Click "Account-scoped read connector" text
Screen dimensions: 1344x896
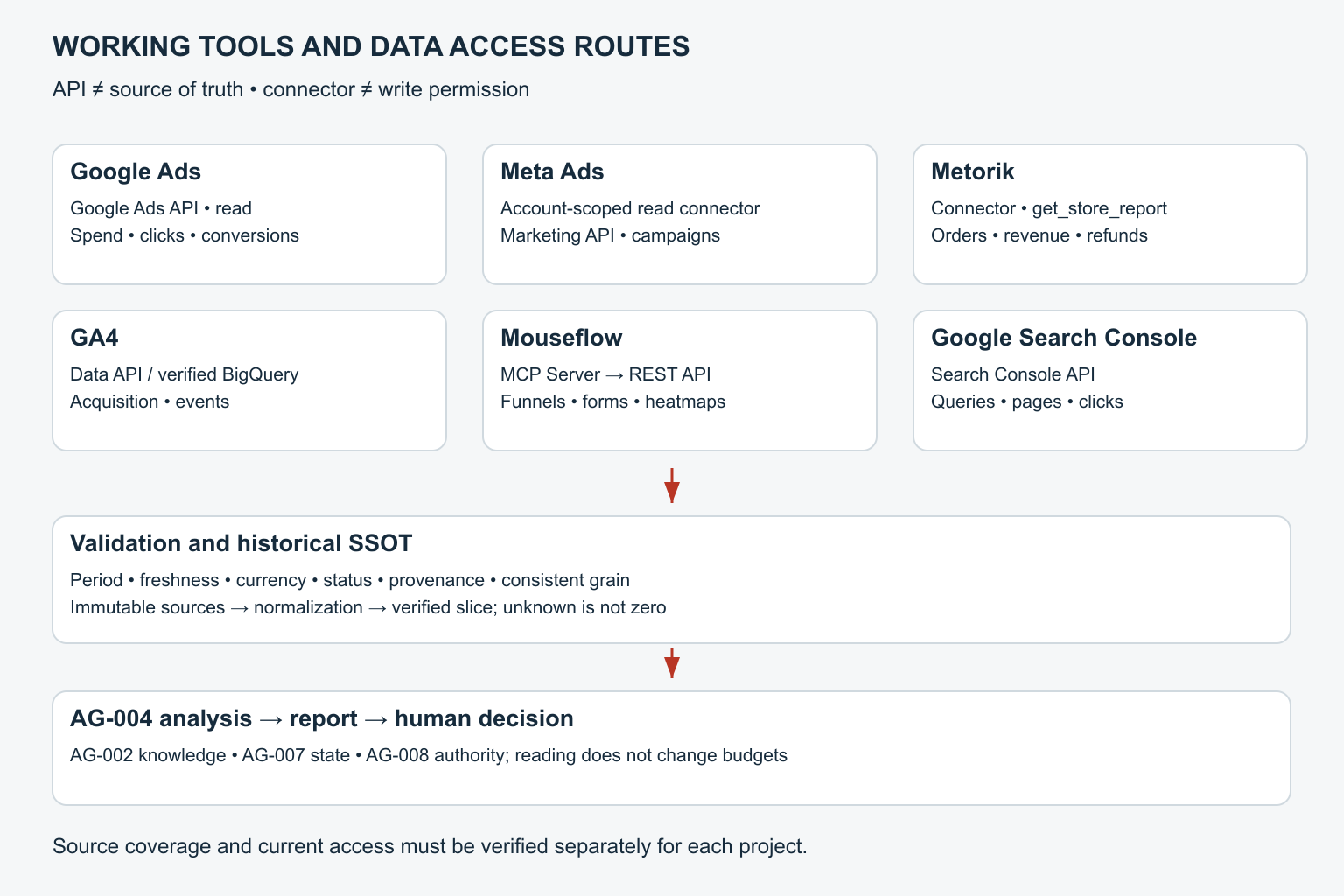tap(630, 208)
